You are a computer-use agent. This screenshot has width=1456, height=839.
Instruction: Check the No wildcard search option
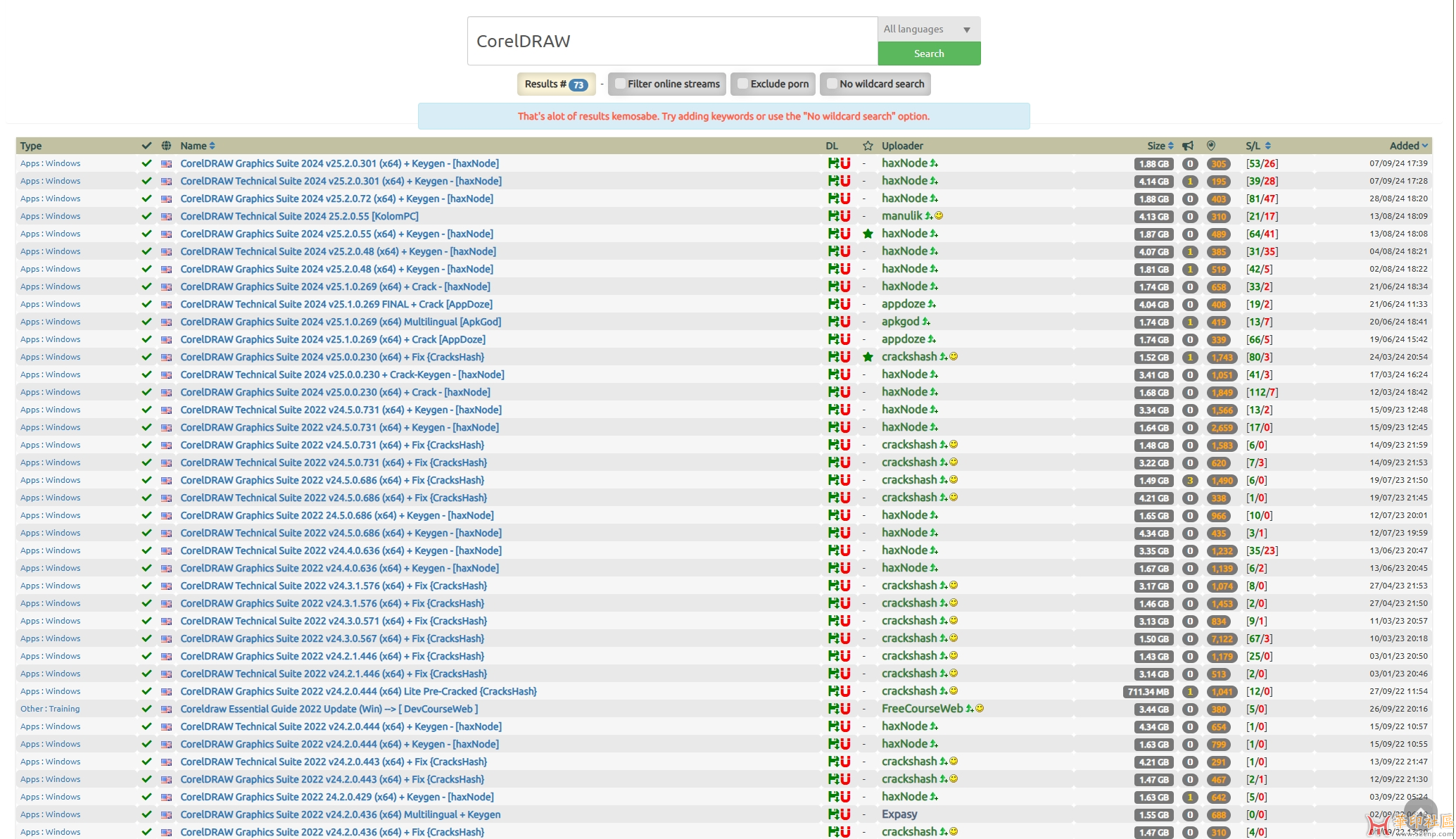pos(832,84)
